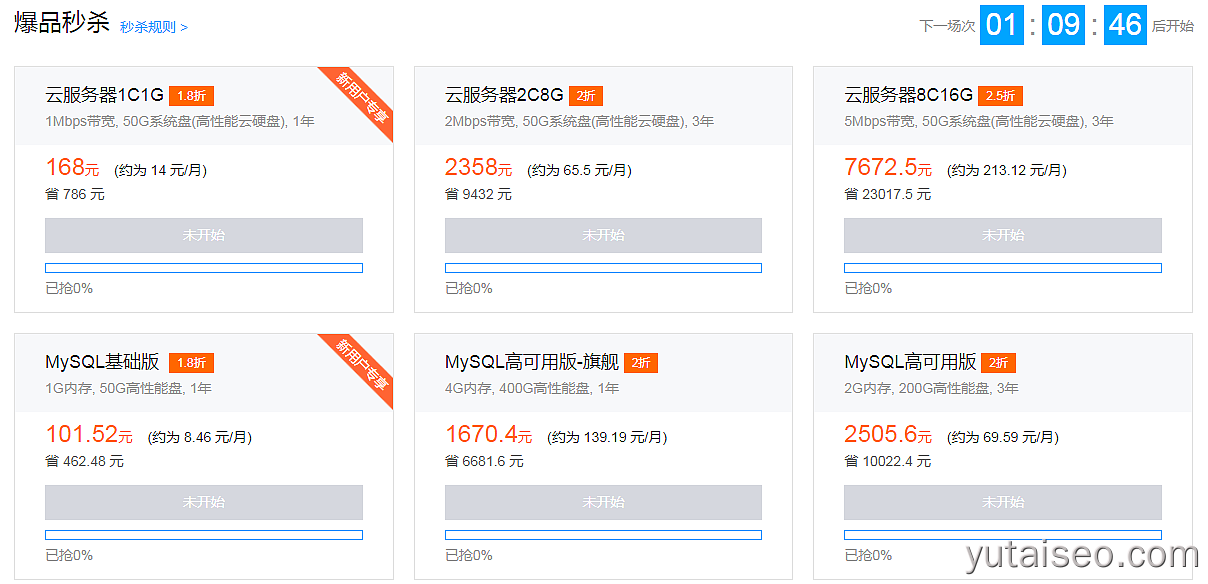Click the 约为 65.5 元/月 text
Viewport: 1208px width, 584px height.
click(x=579, y=170)
